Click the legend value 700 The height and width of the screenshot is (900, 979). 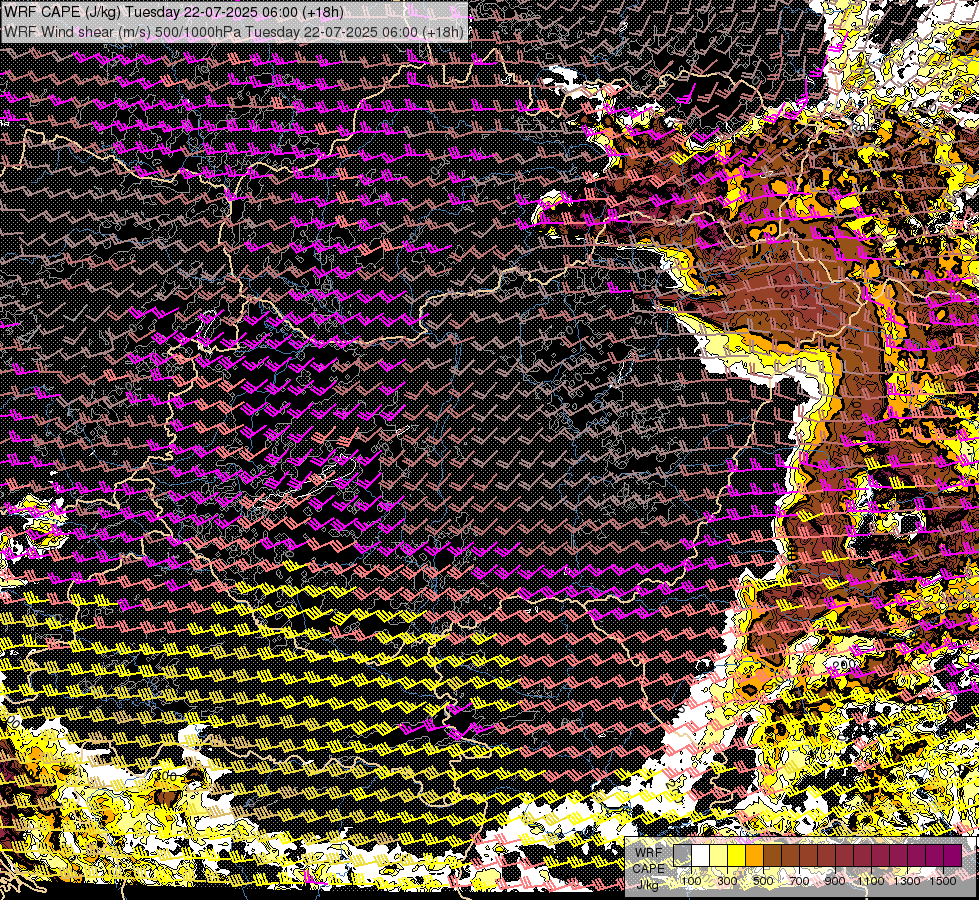click(x=799, y=881)
